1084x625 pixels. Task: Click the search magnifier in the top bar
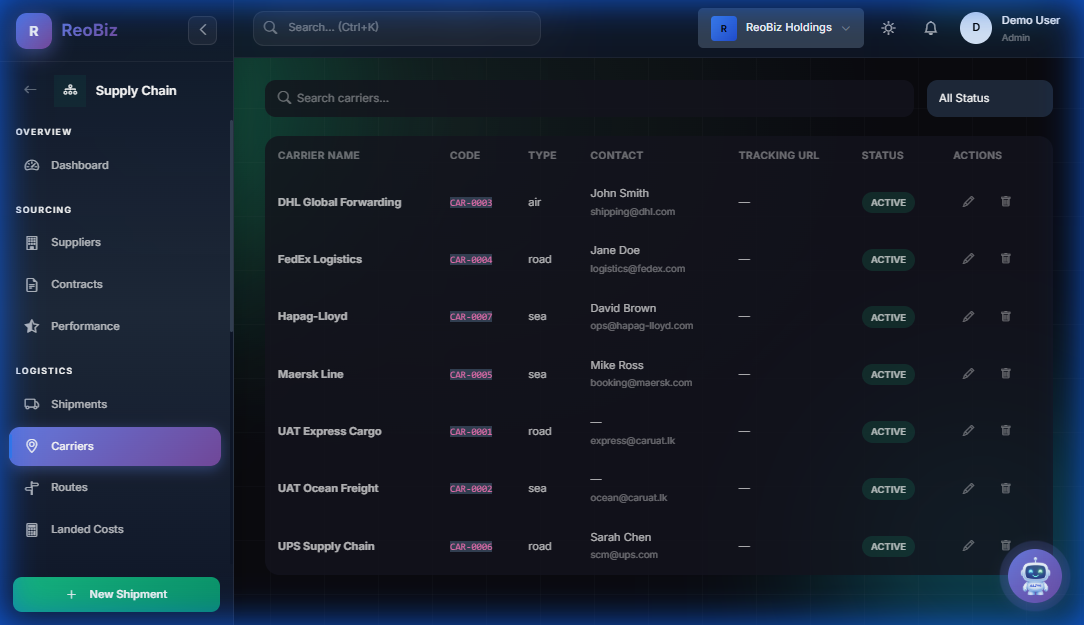pos(270,28)
